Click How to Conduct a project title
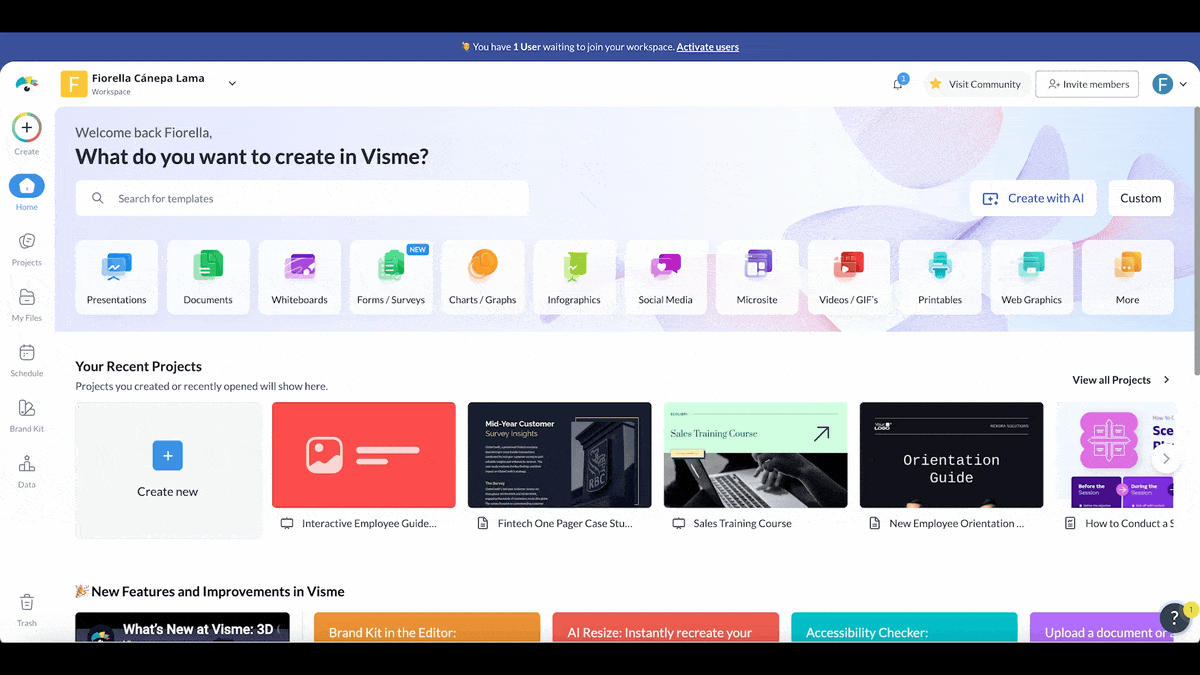Screen dimensions: 1200x675 [x=1129, y=523]
